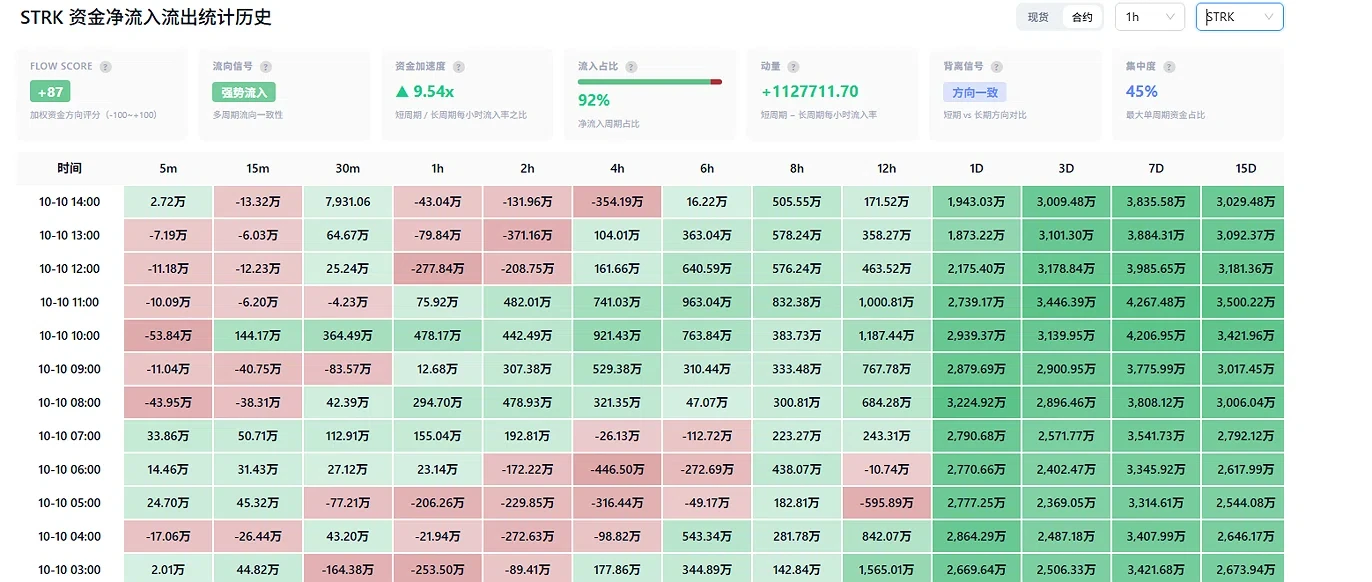Select the -595.89万 cell
The width and height of the screenshot is (1372, 582).
pos(886,503)
